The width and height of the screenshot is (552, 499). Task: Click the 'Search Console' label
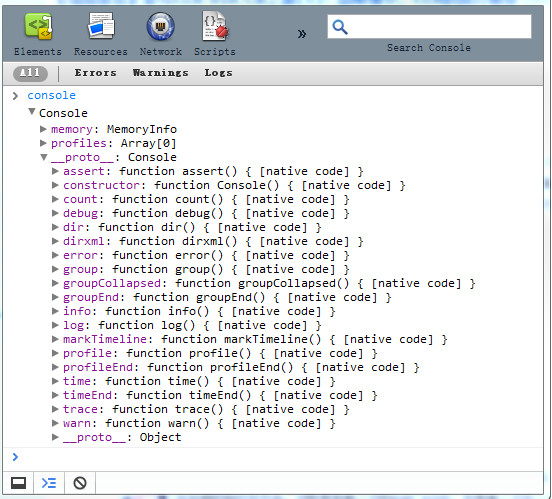(x=429, y=48)
